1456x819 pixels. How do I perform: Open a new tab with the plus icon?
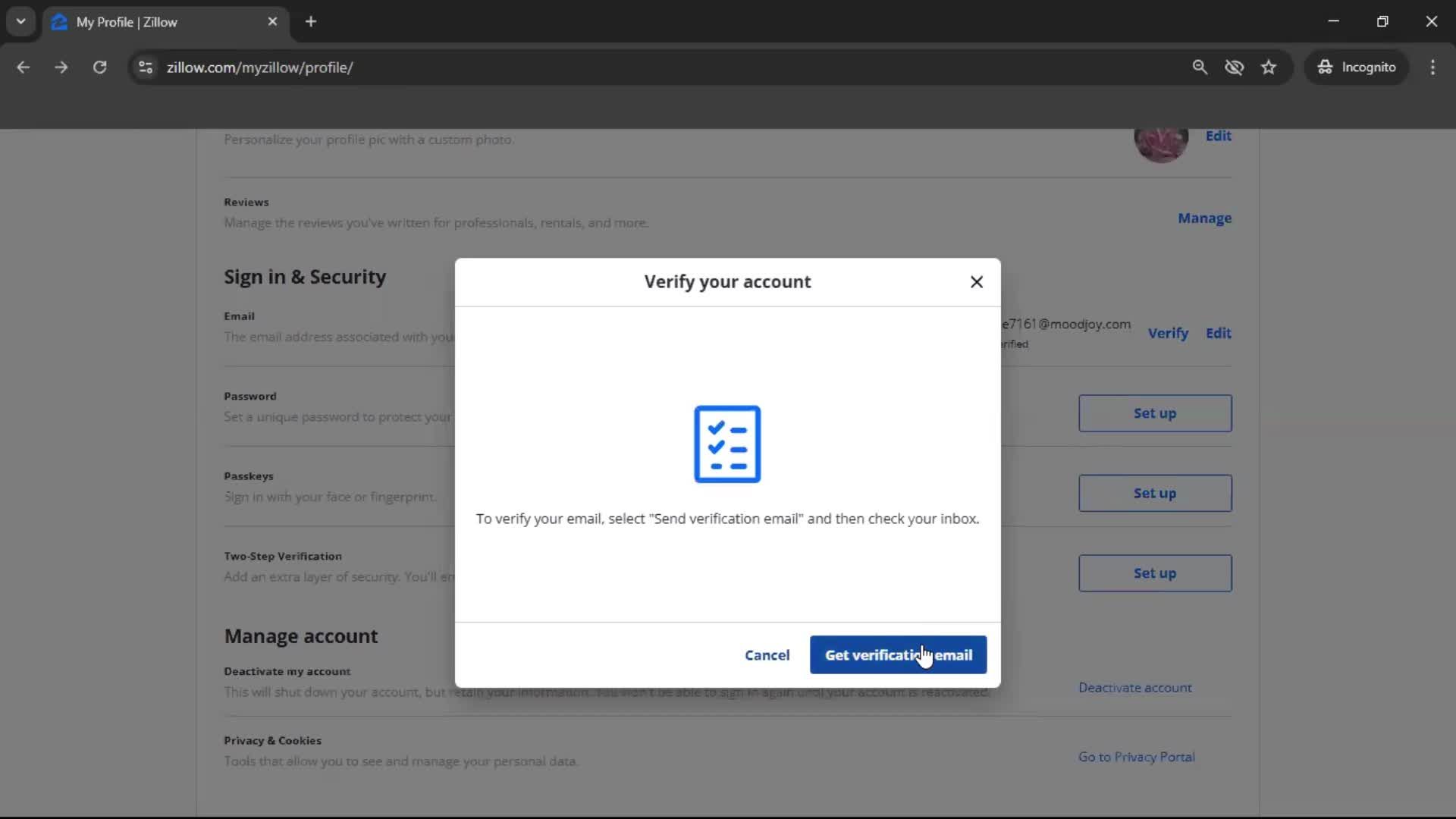click(311, 21)
